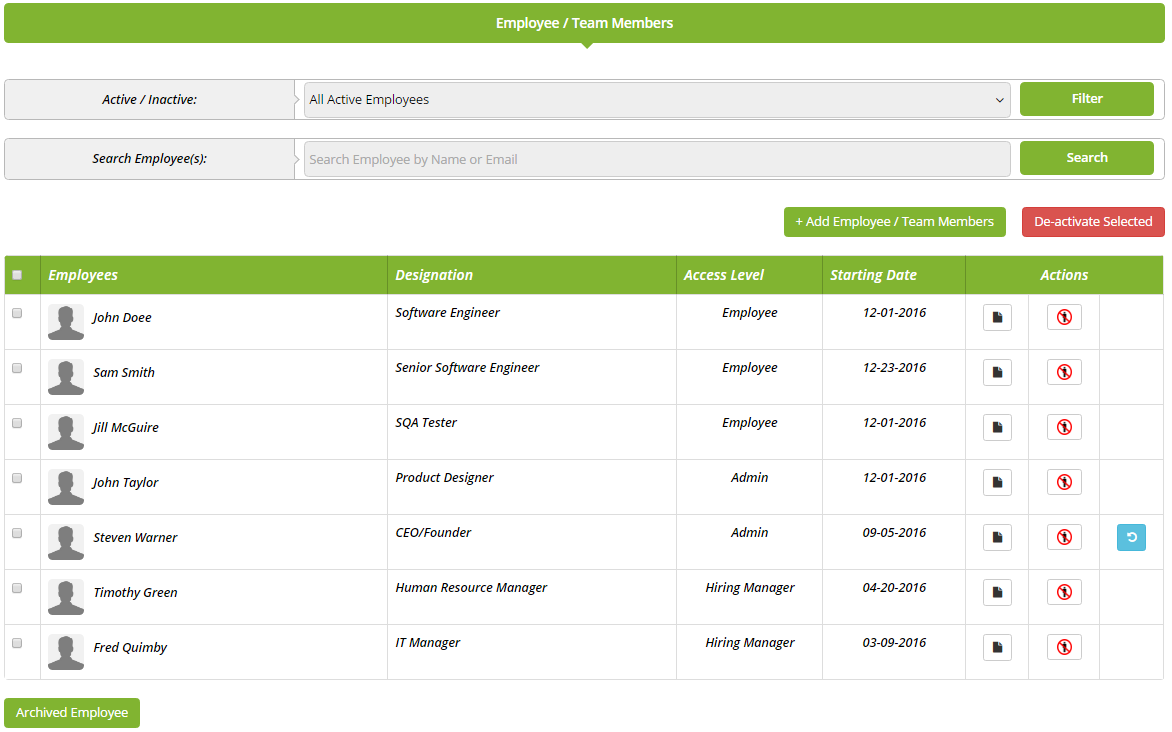Click the Employee / Team Members header tab
Image resolution: width=1172 pixels, height=732 pixels.
(585, 23)
